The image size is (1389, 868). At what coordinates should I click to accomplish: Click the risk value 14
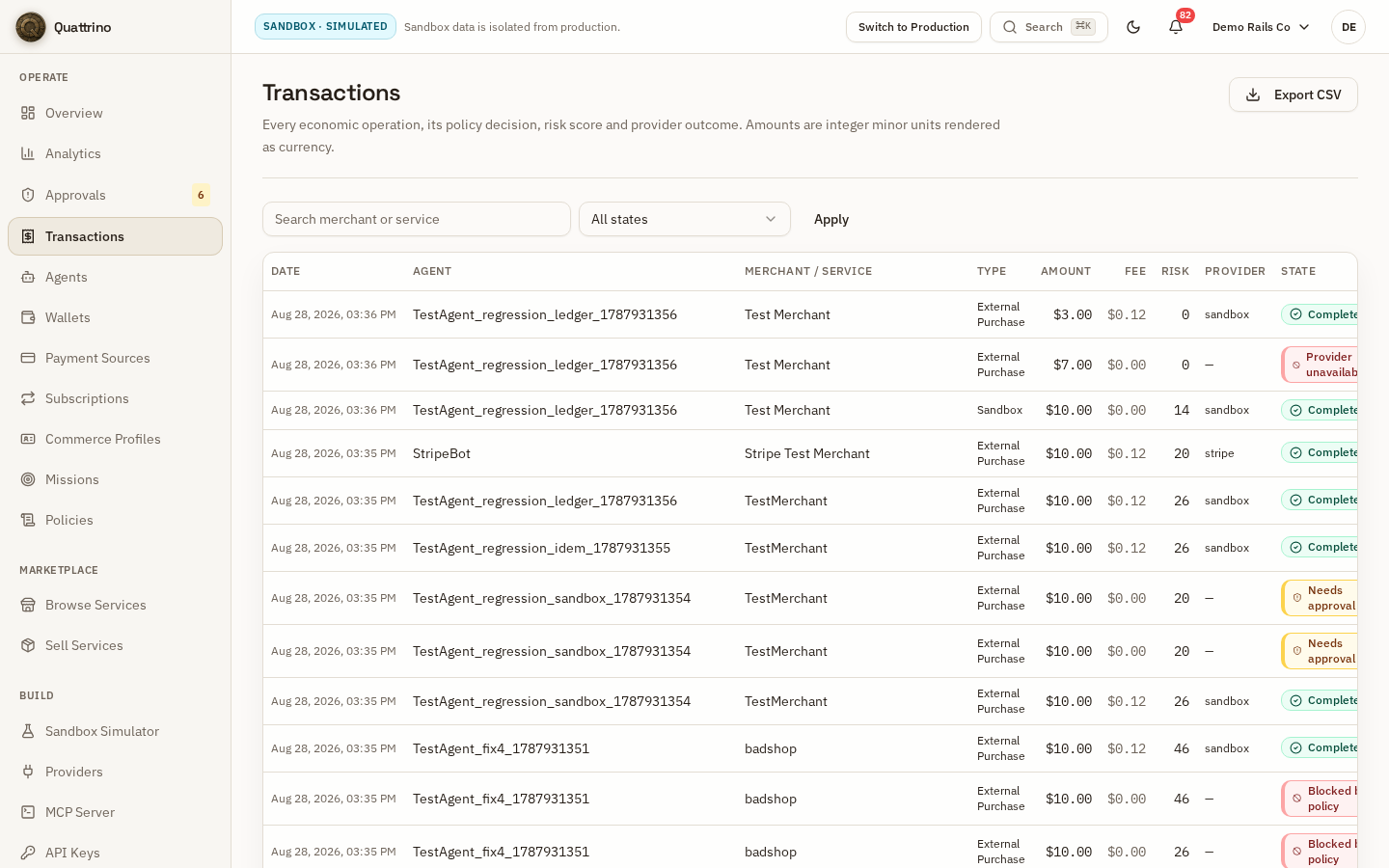[x=1181, y=410]
